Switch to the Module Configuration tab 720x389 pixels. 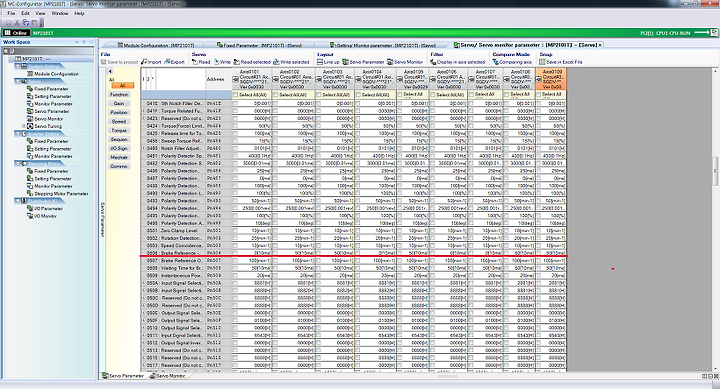(156, 45)
